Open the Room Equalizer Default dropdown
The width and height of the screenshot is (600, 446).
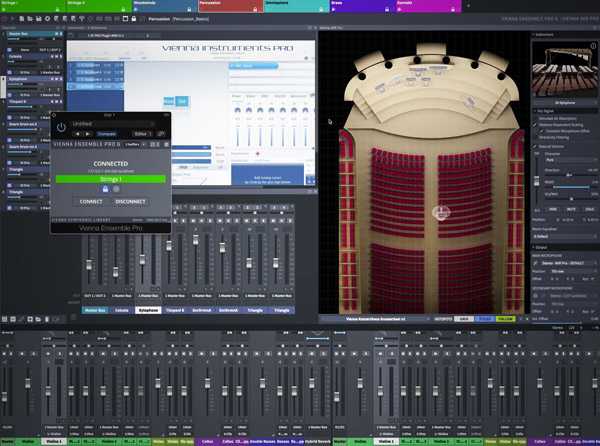tap(565, 236)
